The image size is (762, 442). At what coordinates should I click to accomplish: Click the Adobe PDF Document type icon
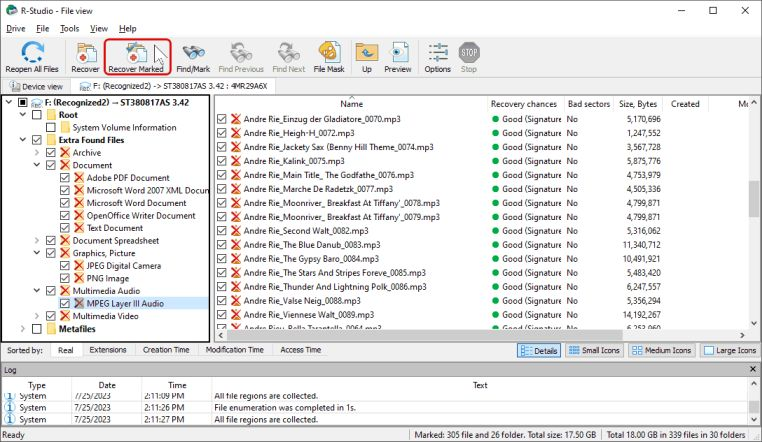pyautogui.click(x=79, y=178)
